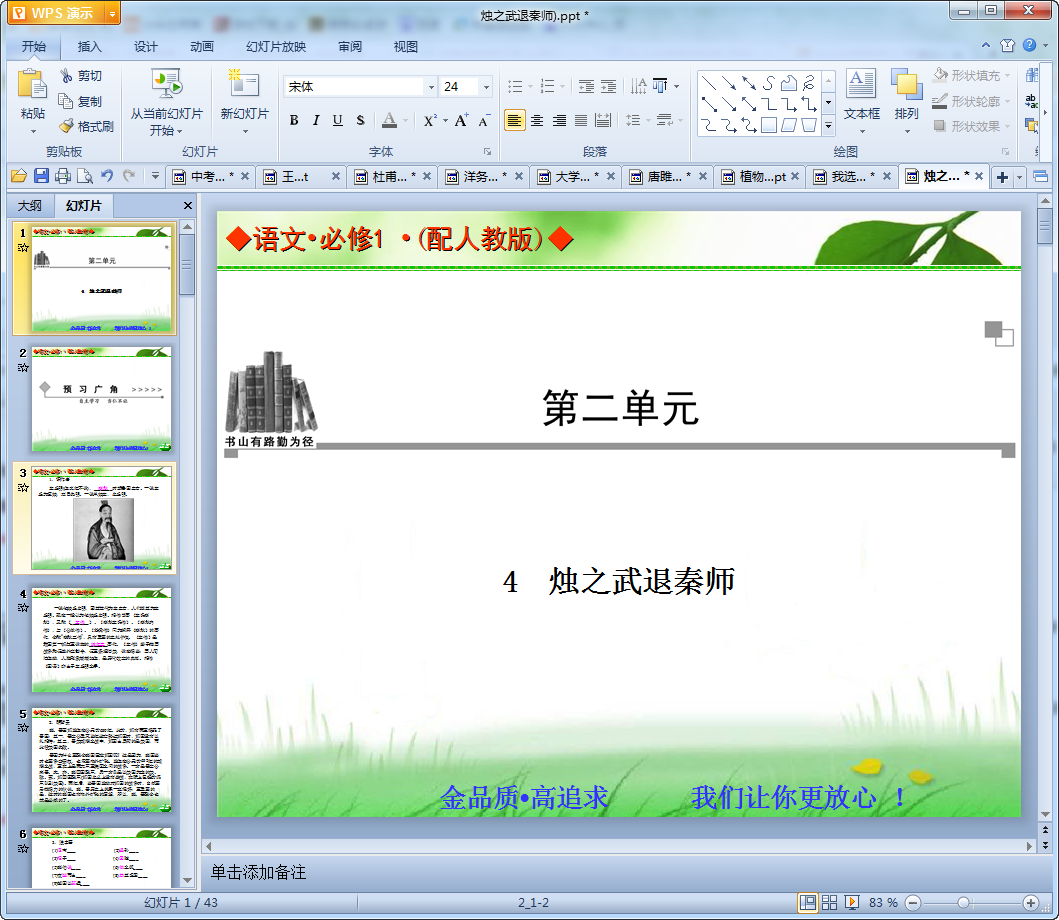Toggle distributed alignment
Screen dimensions: 1059x920
tap(603, 120)
